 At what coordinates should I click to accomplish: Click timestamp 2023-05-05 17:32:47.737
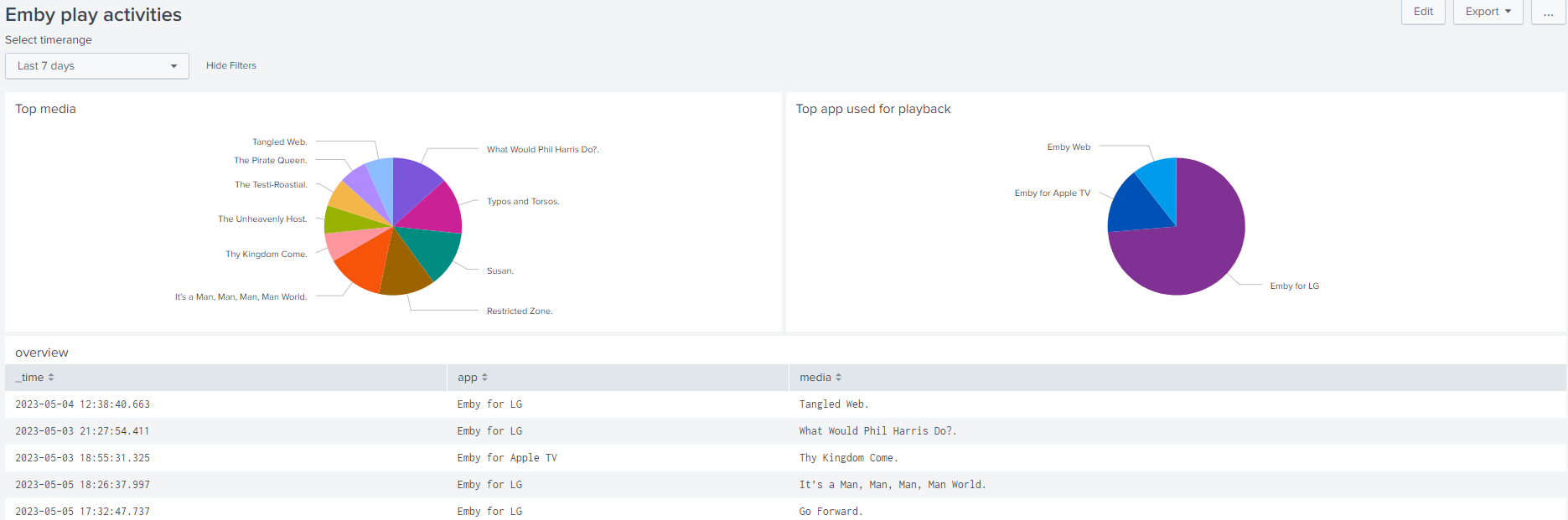tap(82, 512)
